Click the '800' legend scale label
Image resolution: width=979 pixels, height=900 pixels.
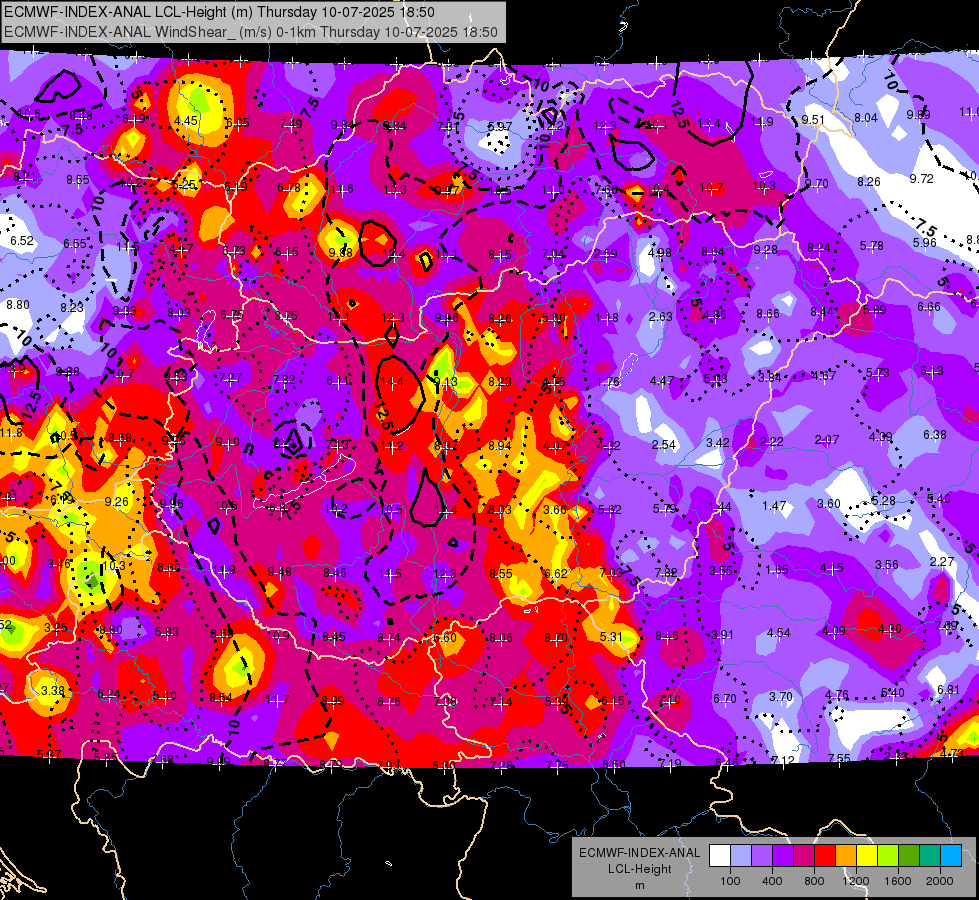coord(814,881)
